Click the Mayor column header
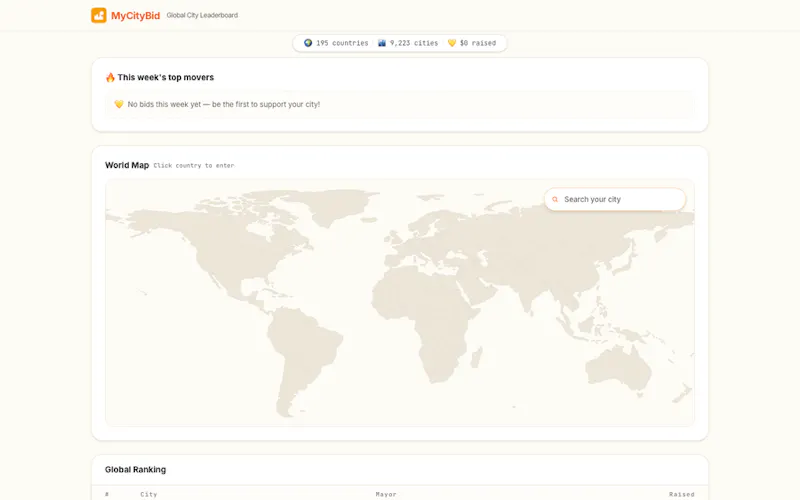 point(386,494)
